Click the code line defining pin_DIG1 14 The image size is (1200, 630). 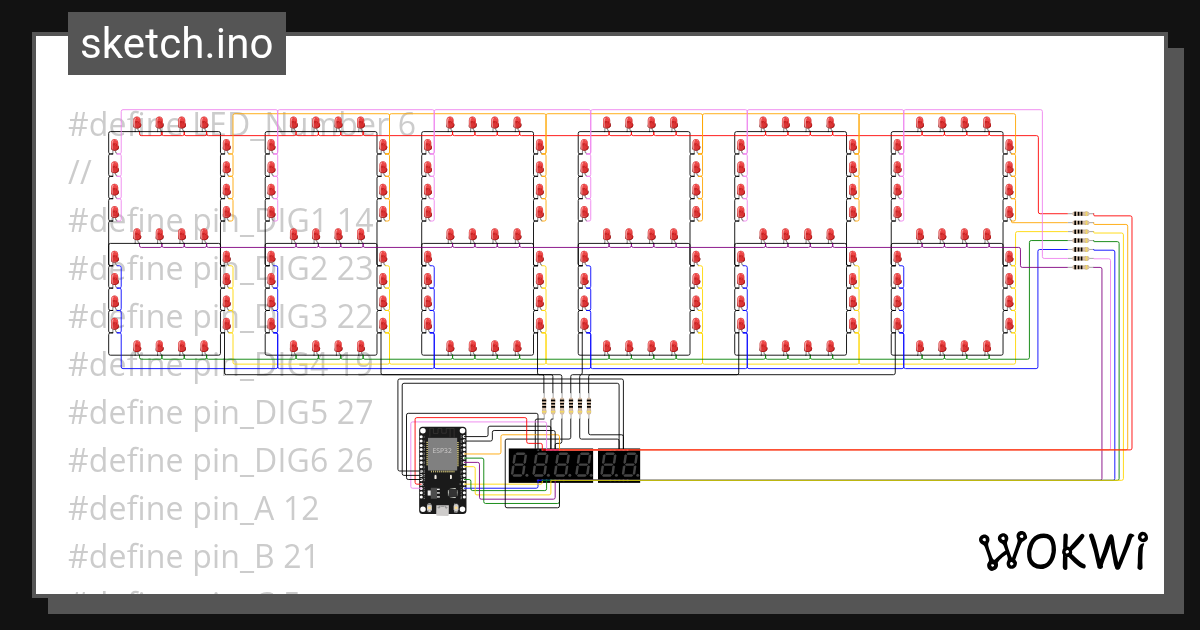pos(220,220)
